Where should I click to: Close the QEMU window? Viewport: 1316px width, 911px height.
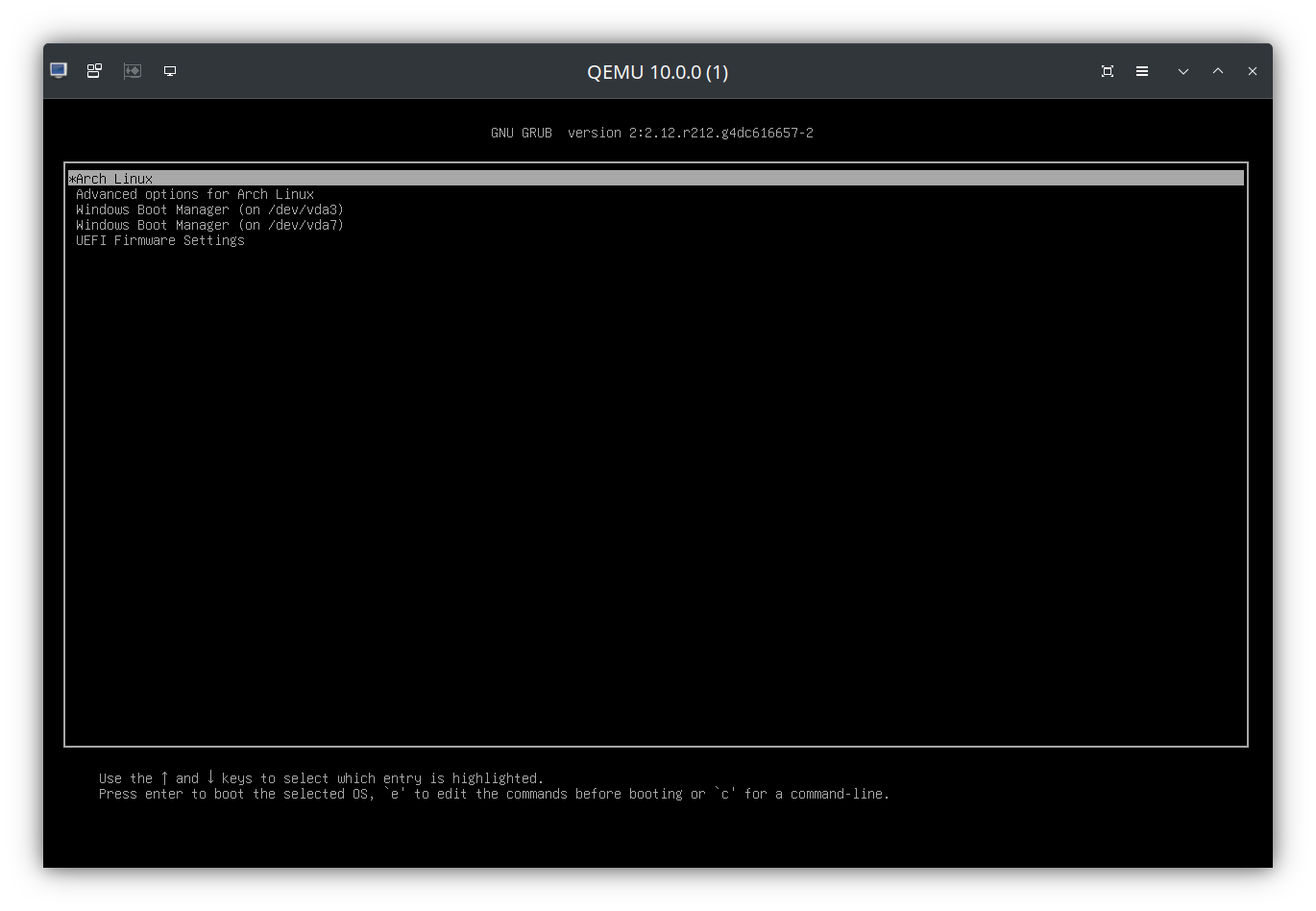coord(1252,70)
